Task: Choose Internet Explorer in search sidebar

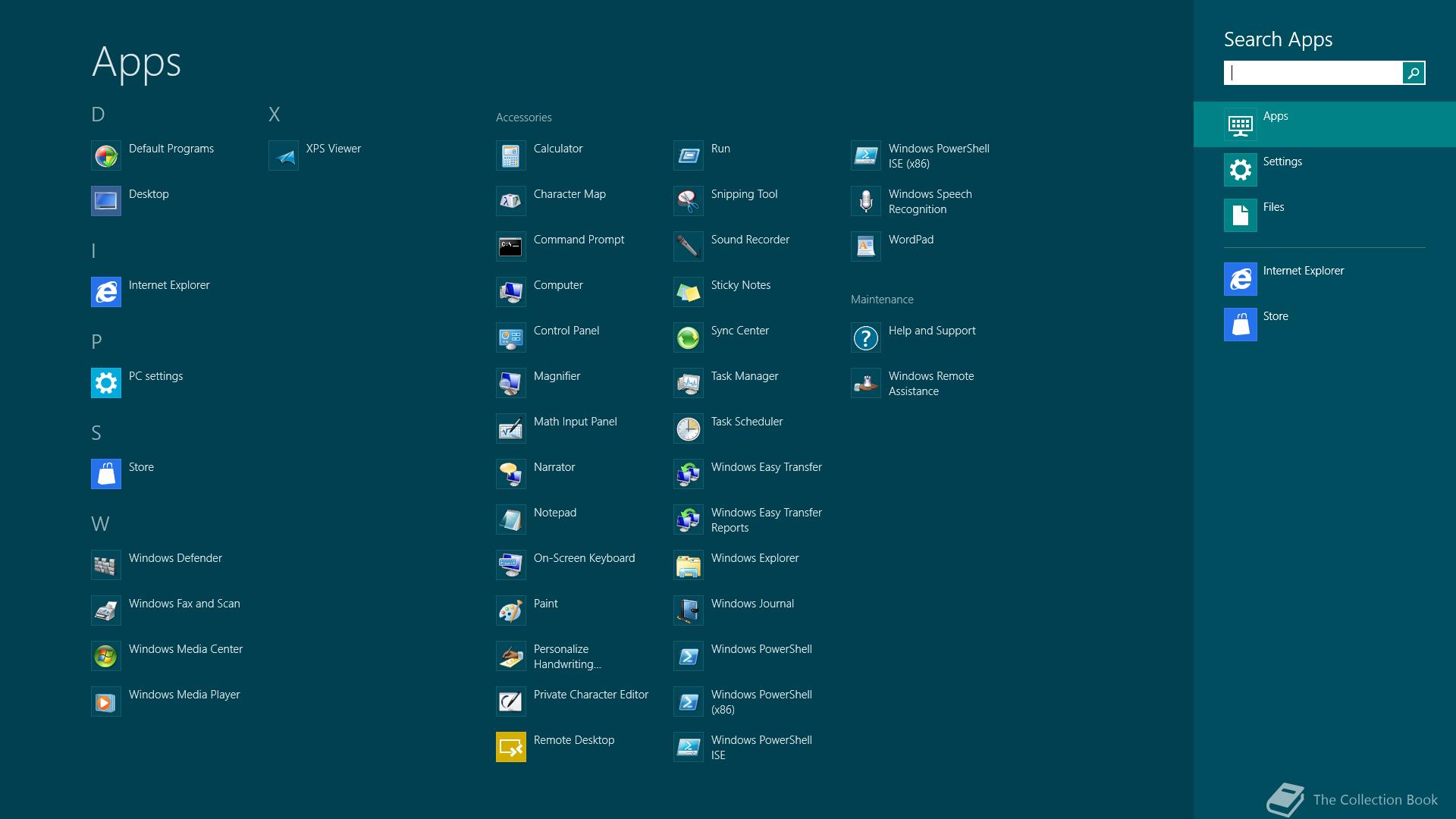Action: coord(1324,279)
